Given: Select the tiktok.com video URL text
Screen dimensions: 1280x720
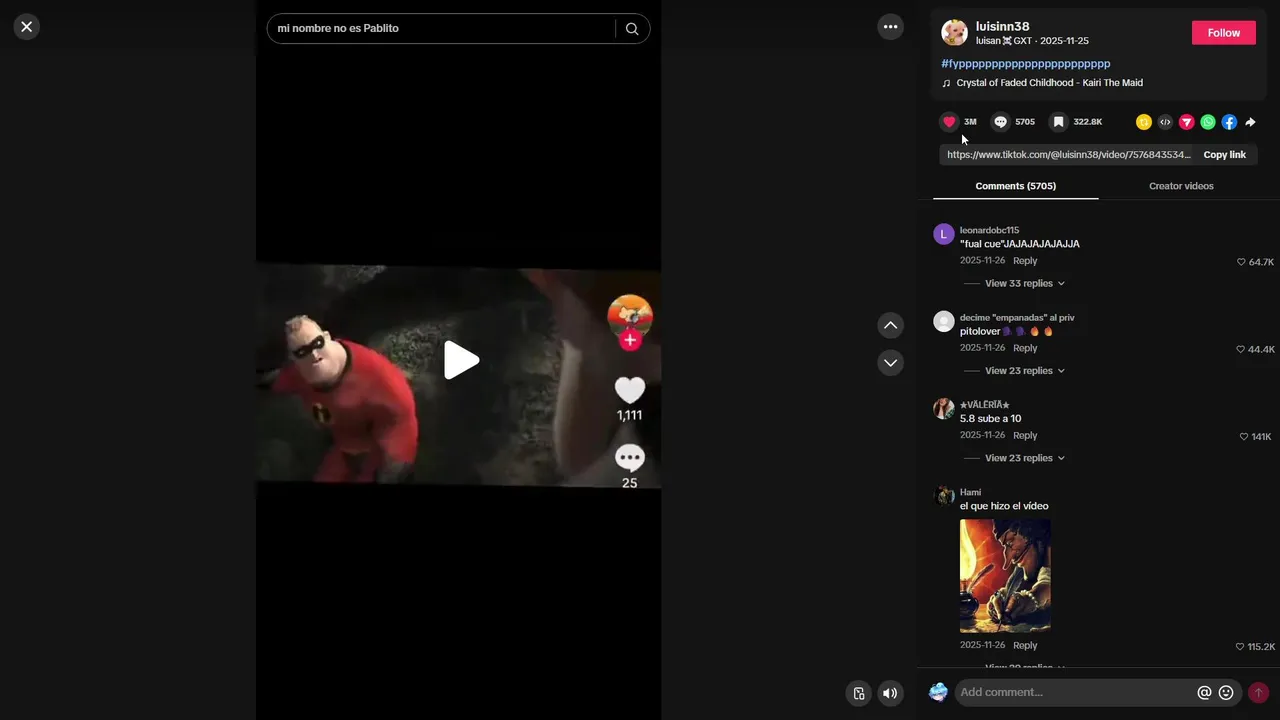Looking at the screenshot, I should point(1069,155).
